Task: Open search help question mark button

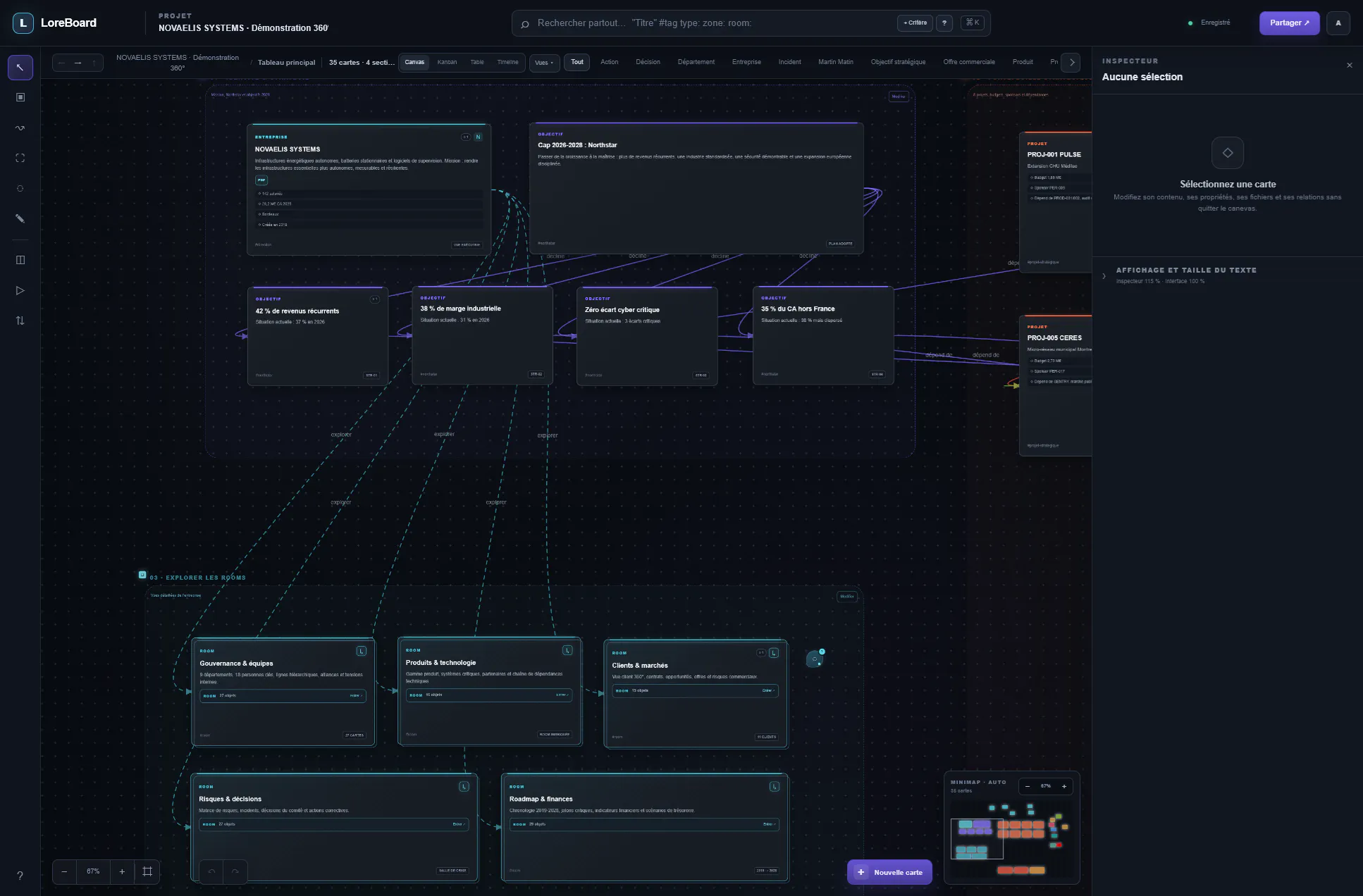Action: tap(944, 23)
